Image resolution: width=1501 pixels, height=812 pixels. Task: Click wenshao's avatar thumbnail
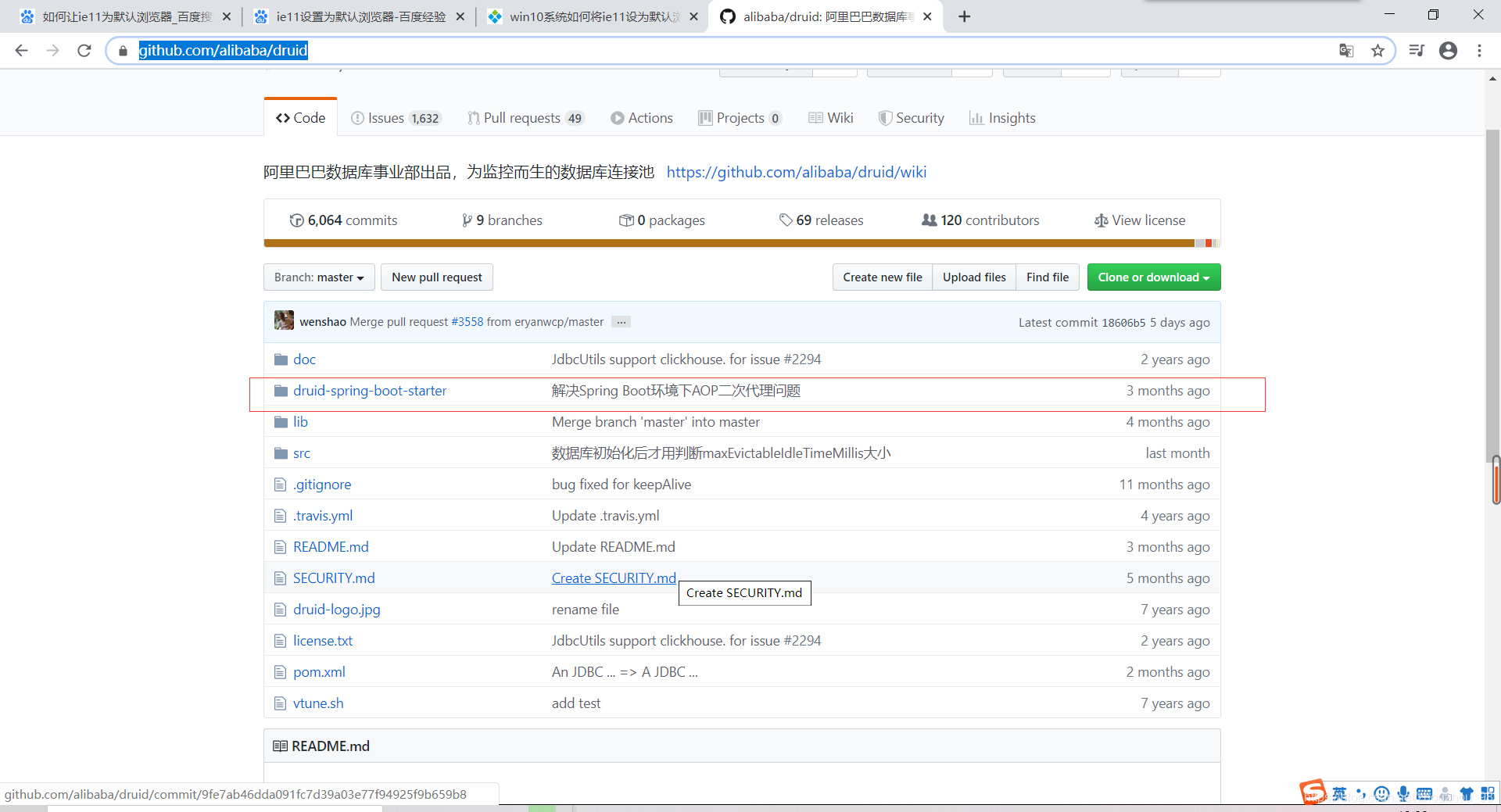(284, 320)
